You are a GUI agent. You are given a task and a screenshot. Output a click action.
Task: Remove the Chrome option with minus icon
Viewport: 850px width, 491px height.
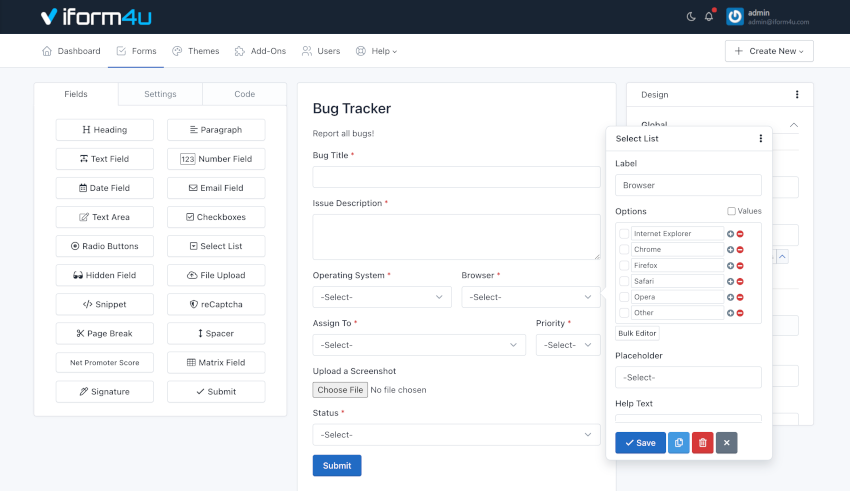click(740, 249)
